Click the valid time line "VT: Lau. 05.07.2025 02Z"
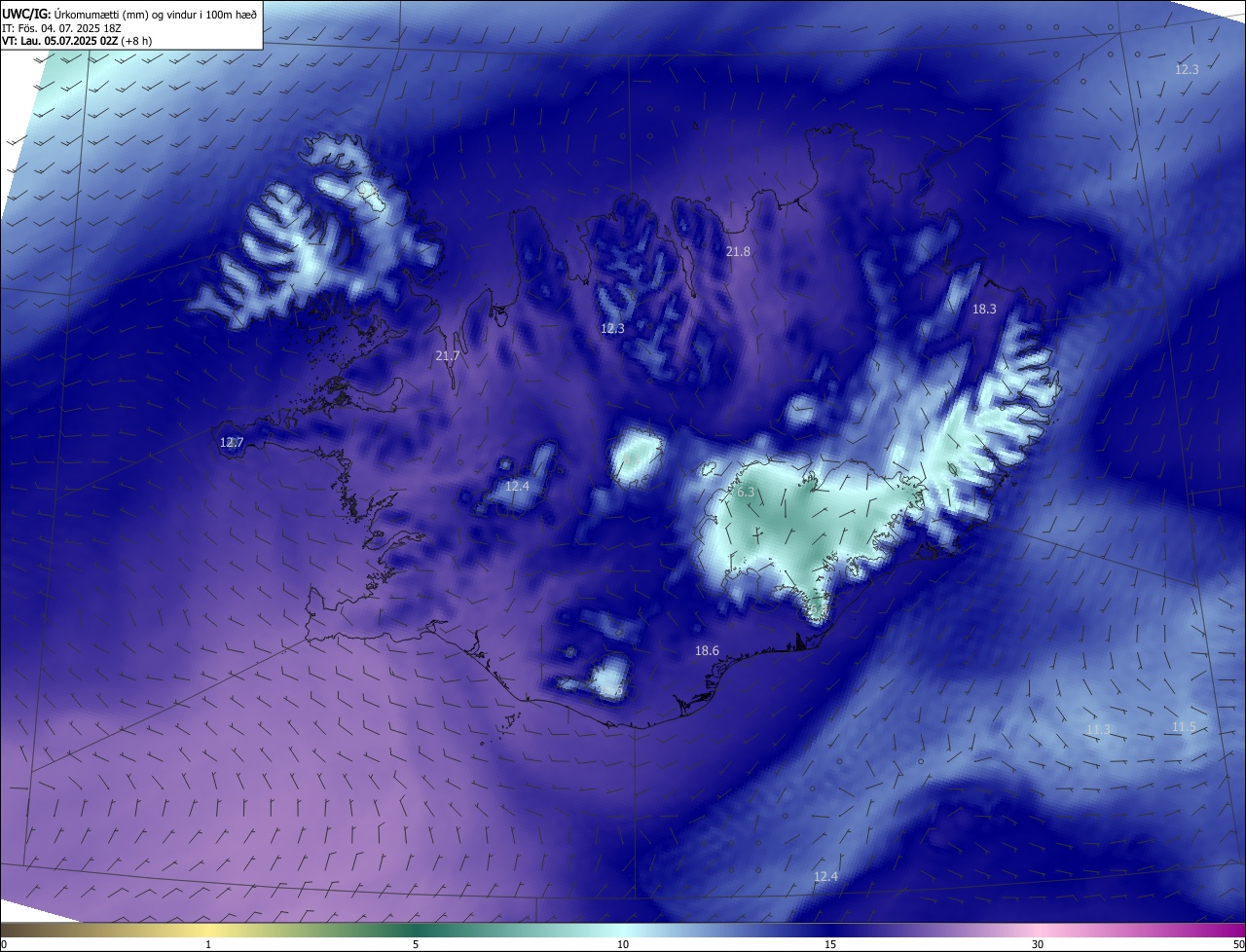Screen dimensions: 1246x952 pos(59,41)
